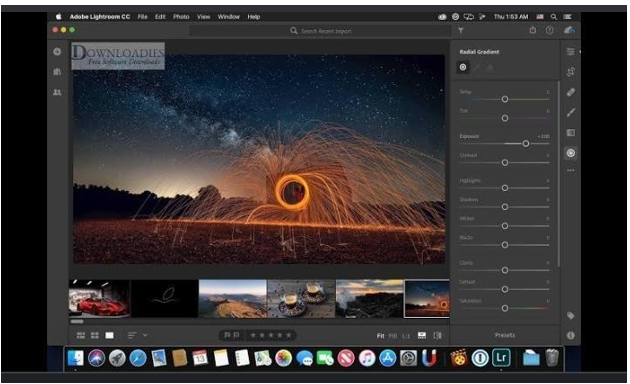Open the help question mark icon
Viewport: 630px width, 384px height.
point(550,30)
